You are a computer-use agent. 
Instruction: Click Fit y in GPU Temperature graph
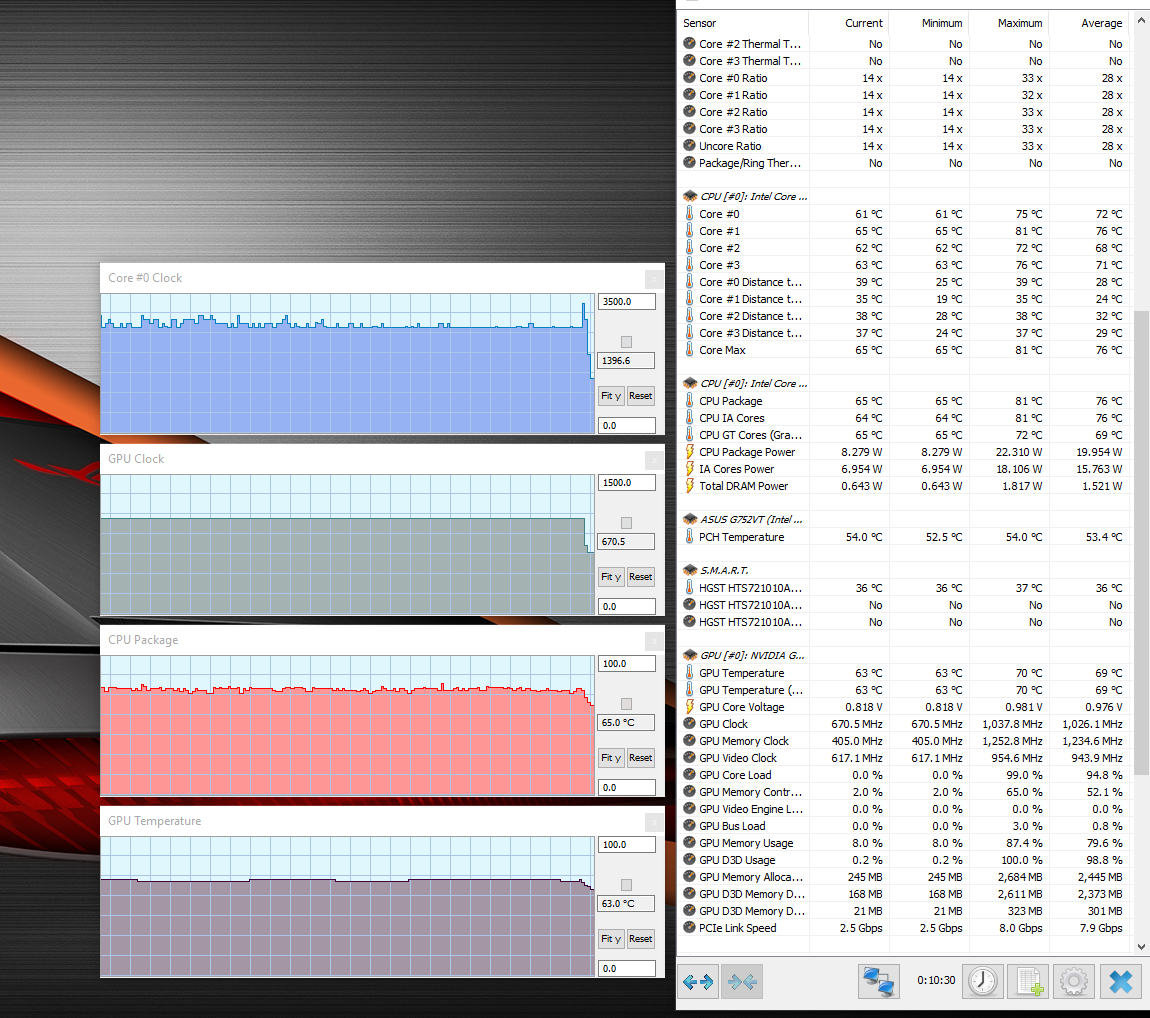coord(611,940)
